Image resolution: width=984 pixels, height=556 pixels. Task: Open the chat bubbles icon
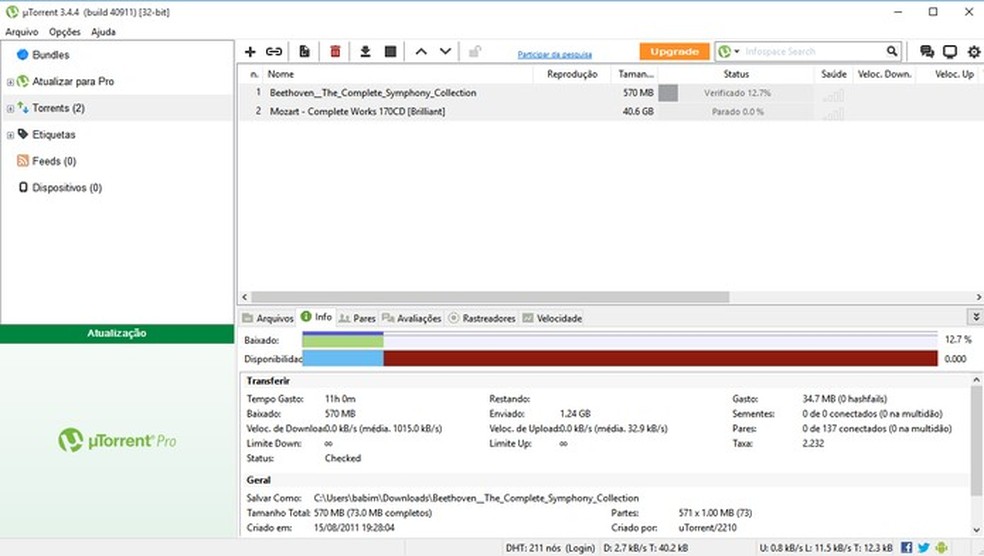pyautogui.click(x=926, y=51)
